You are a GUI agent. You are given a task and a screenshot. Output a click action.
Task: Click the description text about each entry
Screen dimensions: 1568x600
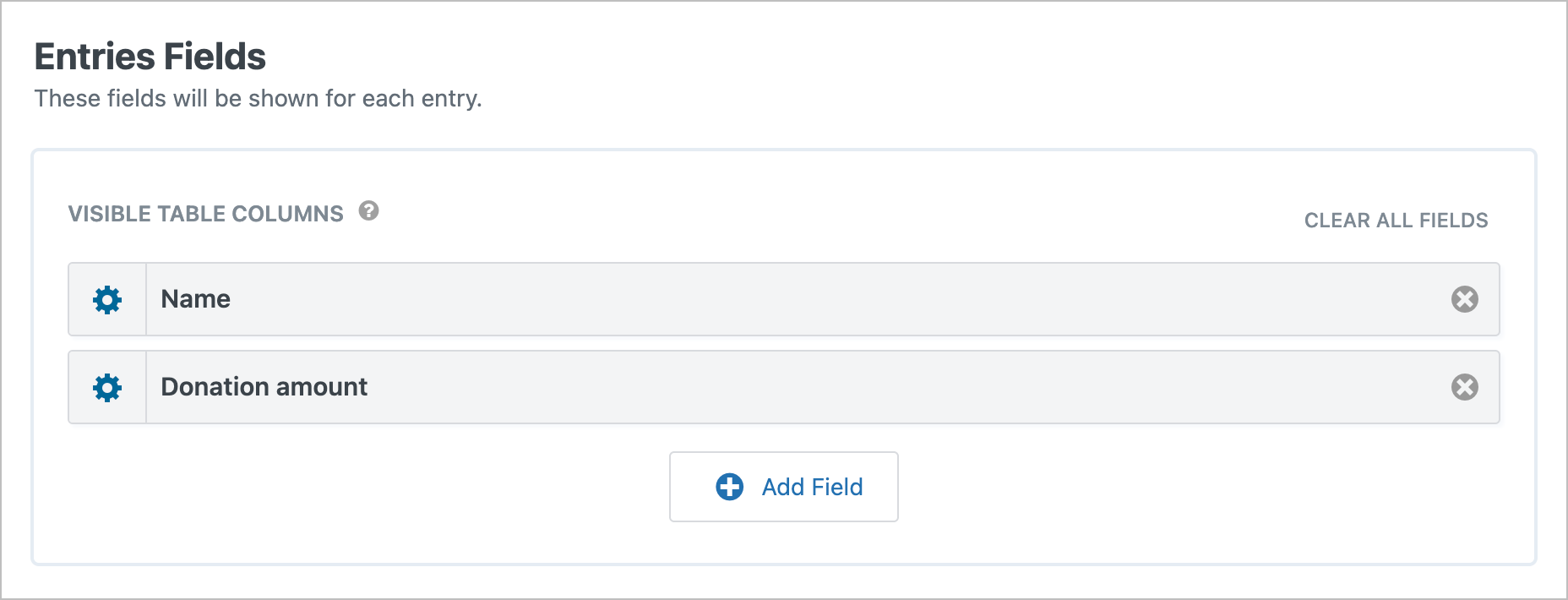258,99
